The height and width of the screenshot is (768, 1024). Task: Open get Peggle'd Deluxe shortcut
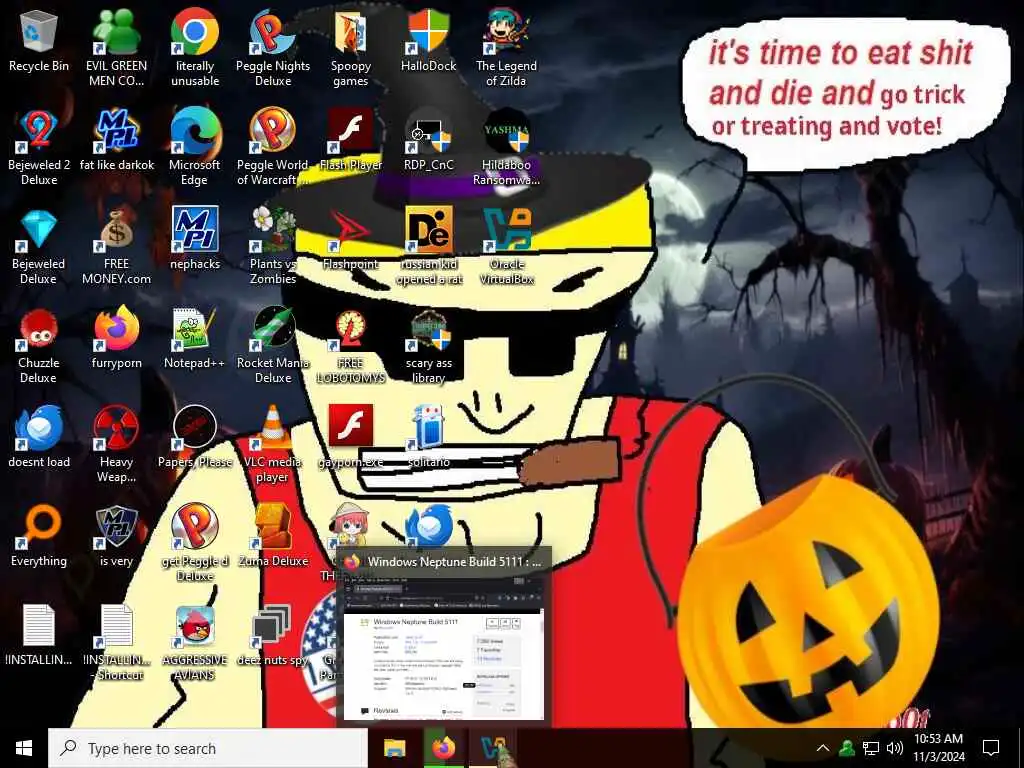tap(195, 528)
